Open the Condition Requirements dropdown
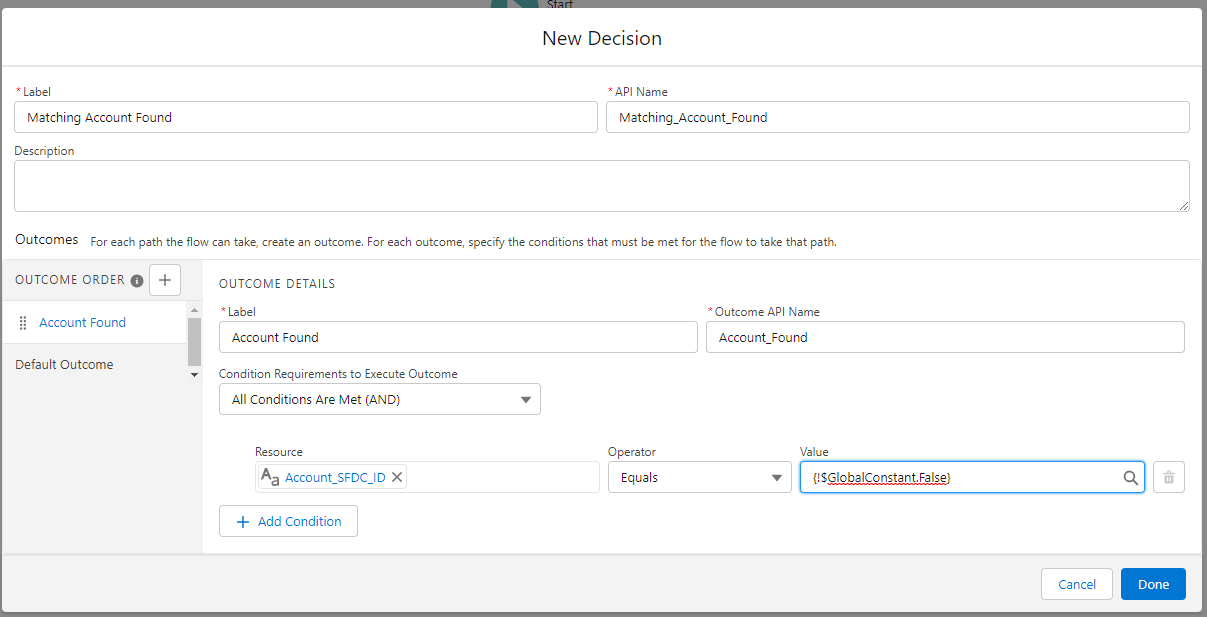 pos(380,399)
